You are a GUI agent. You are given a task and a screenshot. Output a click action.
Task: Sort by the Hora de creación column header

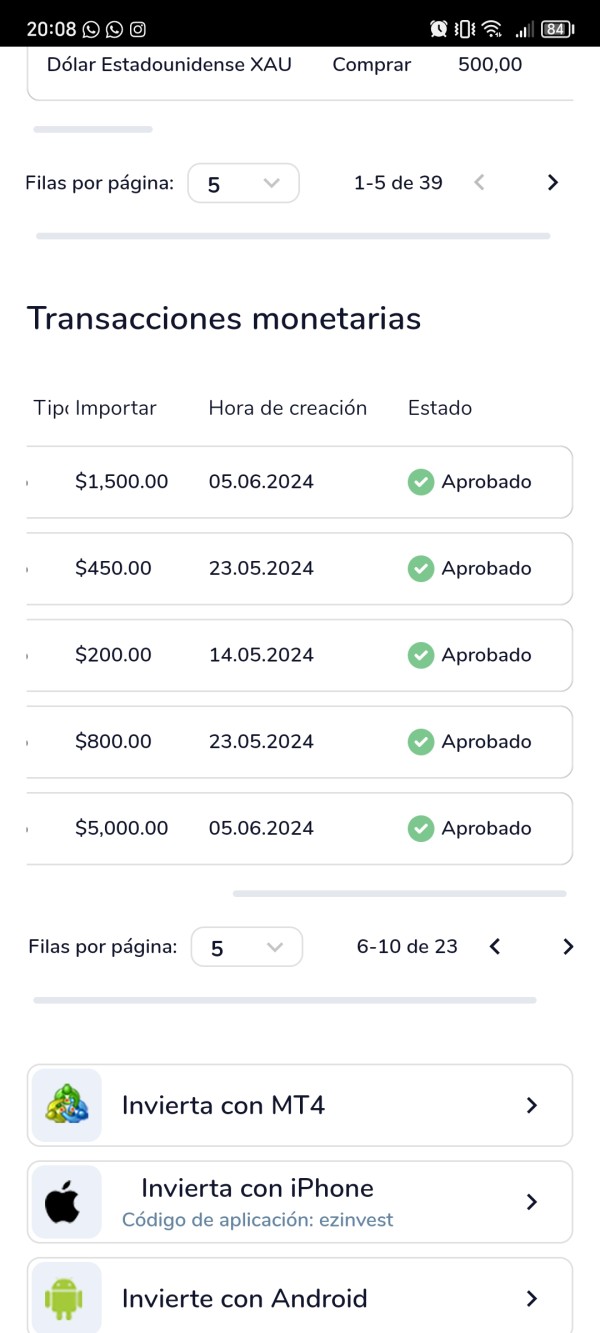point(288,408)
